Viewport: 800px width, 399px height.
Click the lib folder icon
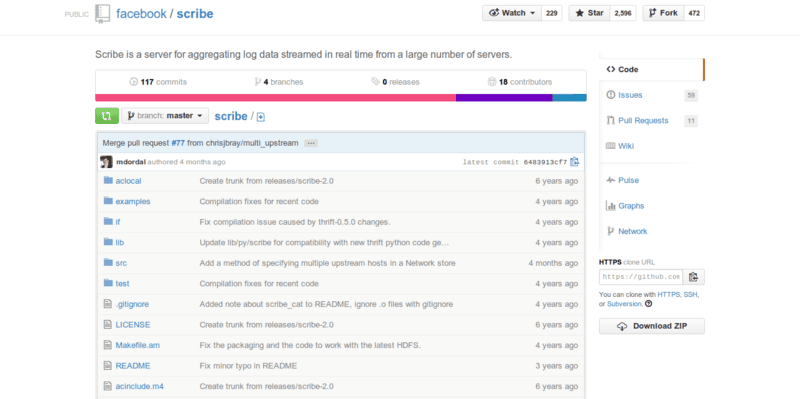[108, 242]
